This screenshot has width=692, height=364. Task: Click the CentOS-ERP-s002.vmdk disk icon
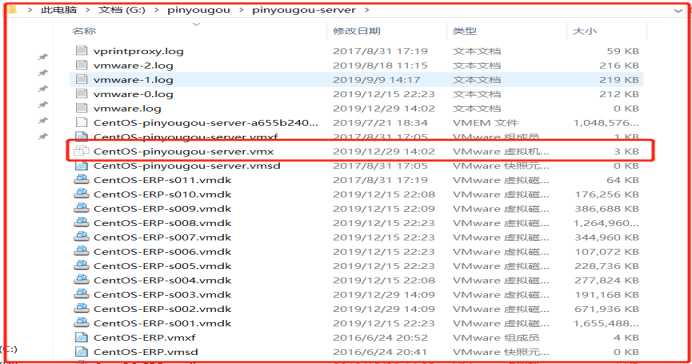[82, 308]
